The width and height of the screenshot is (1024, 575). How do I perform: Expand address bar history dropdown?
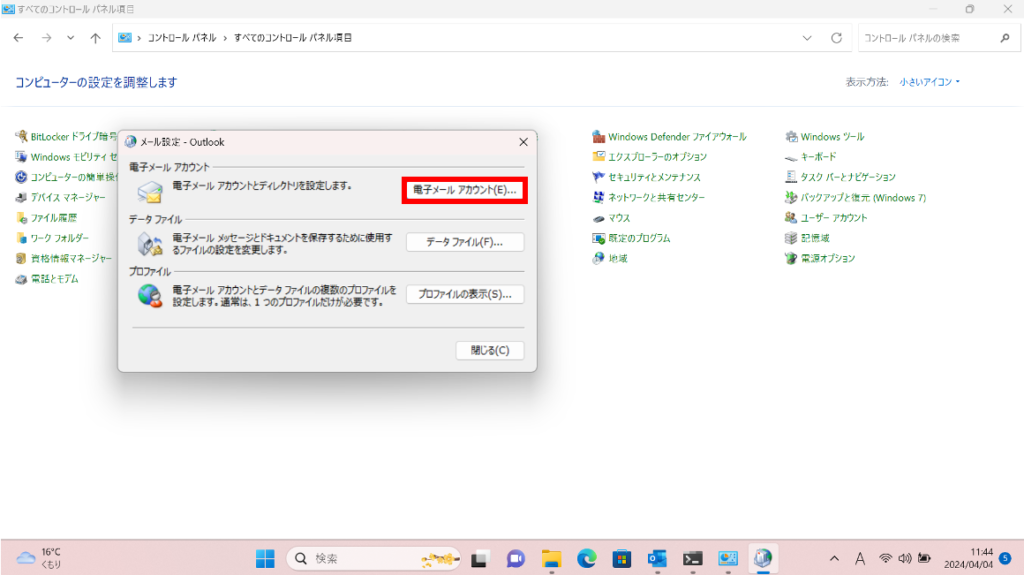[x=808, y=38]
